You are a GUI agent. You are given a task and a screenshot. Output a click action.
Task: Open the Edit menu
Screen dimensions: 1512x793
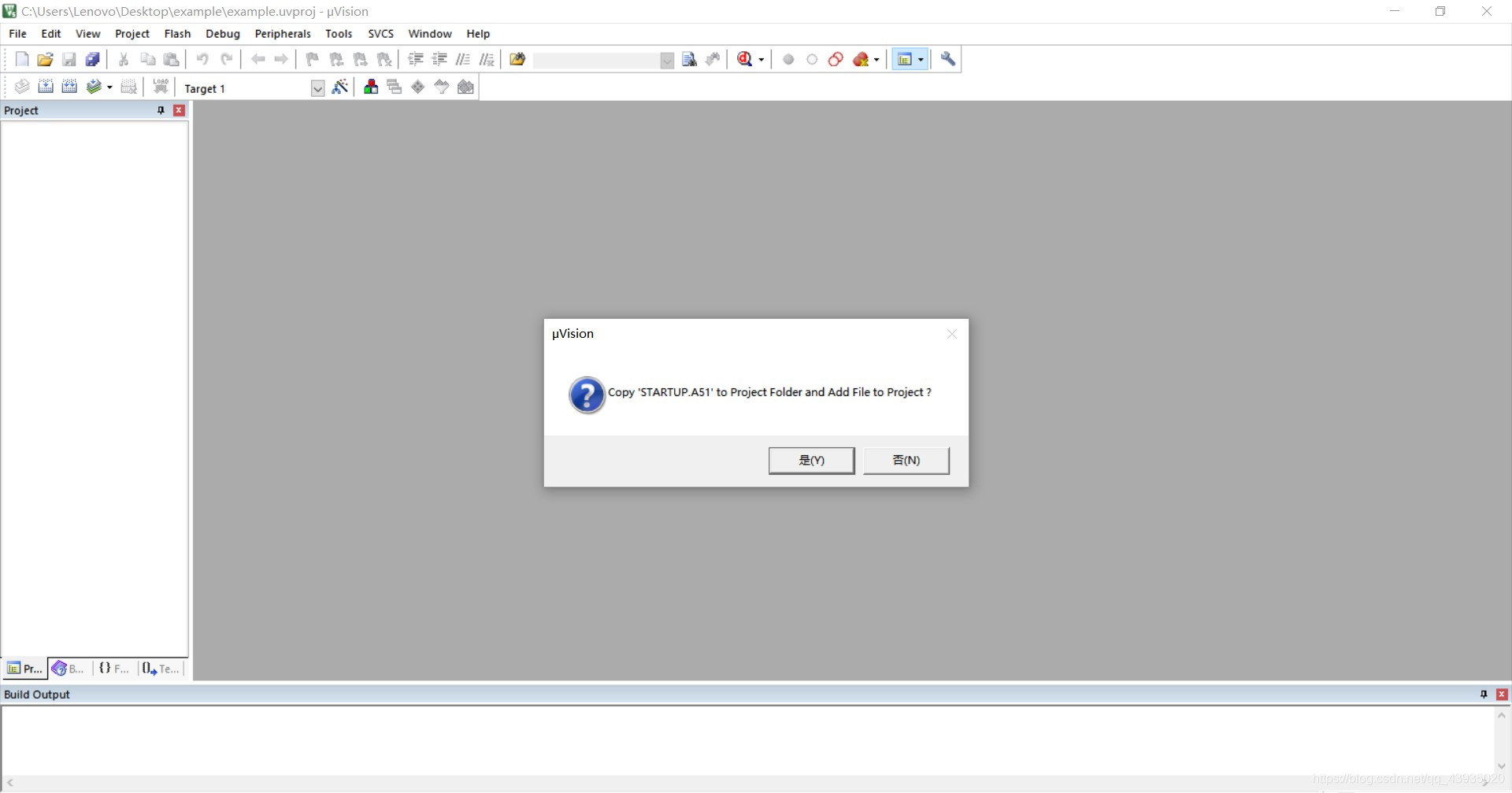pos(51,34)
